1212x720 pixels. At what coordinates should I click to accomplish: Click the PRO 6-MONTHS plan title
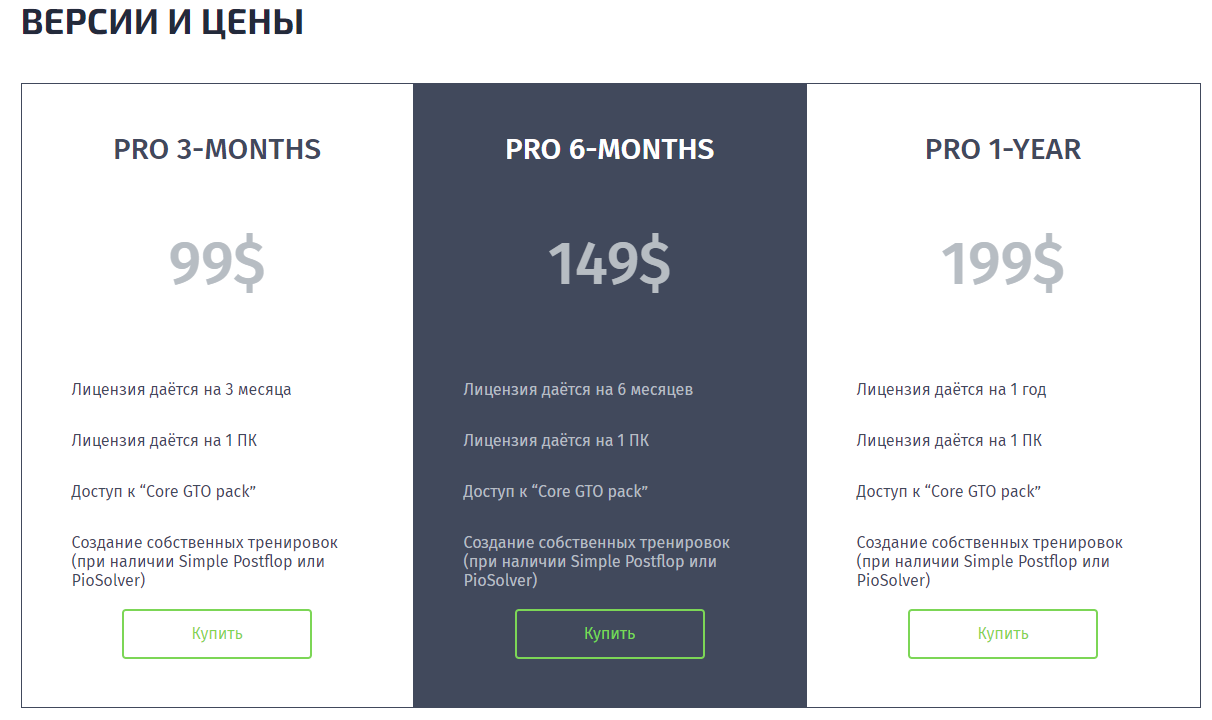610,149
